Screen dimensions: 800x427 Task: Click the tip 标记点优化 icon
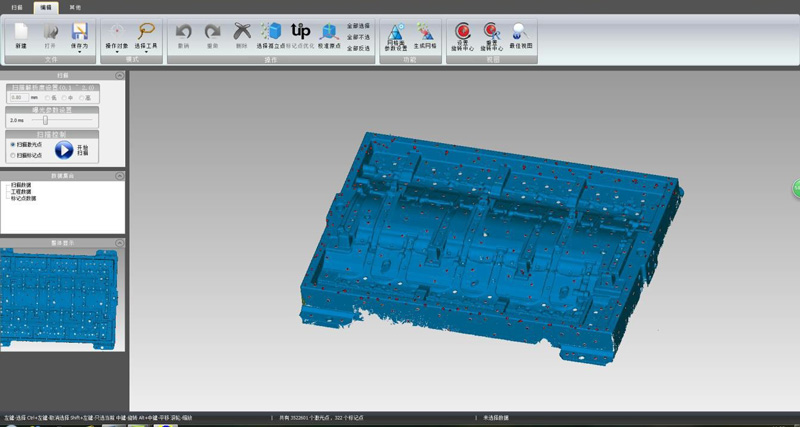[300, 34]
